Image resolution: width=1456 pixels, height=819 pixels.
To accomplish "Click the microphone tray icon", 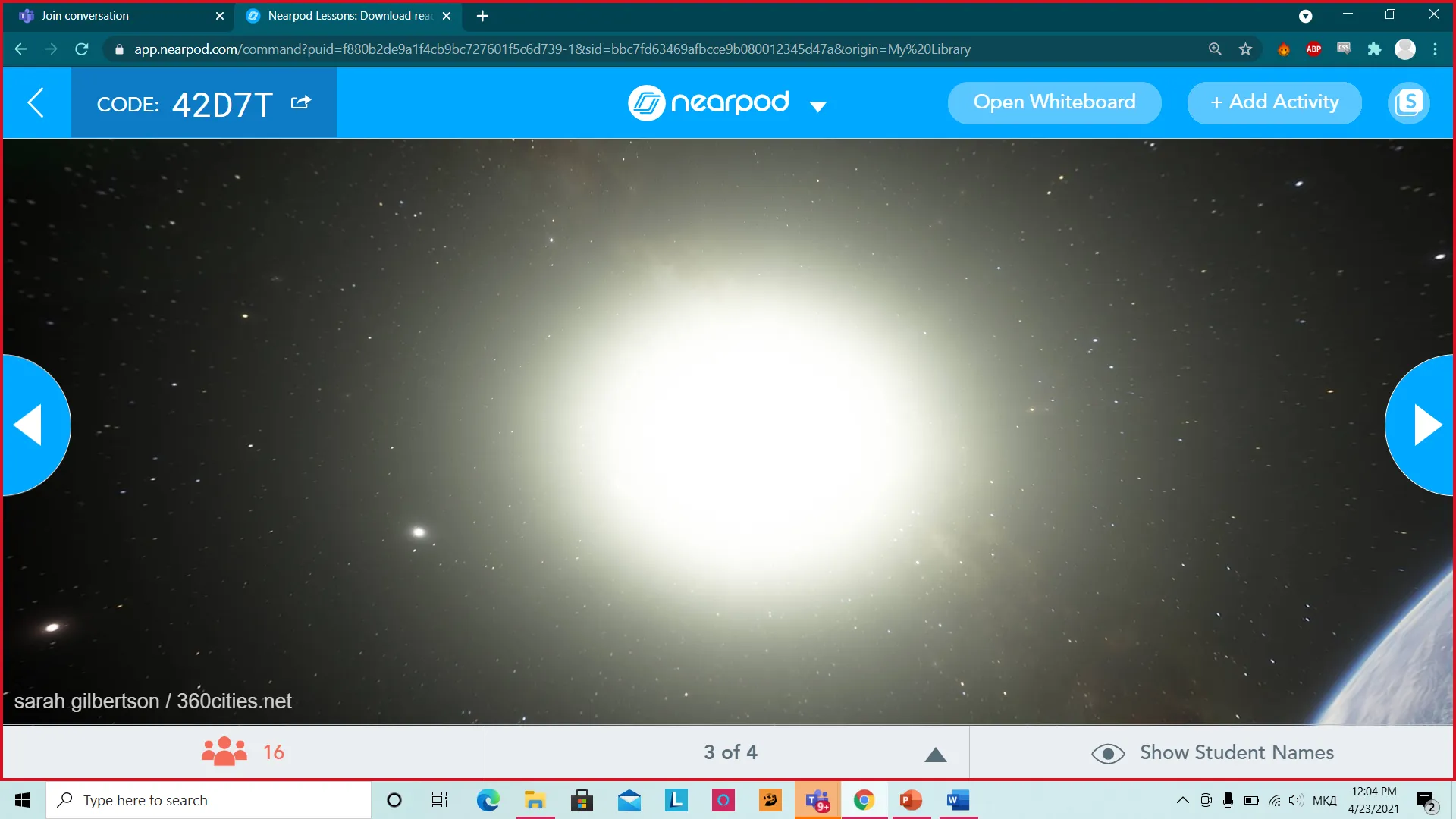I will click(1228, 800).
